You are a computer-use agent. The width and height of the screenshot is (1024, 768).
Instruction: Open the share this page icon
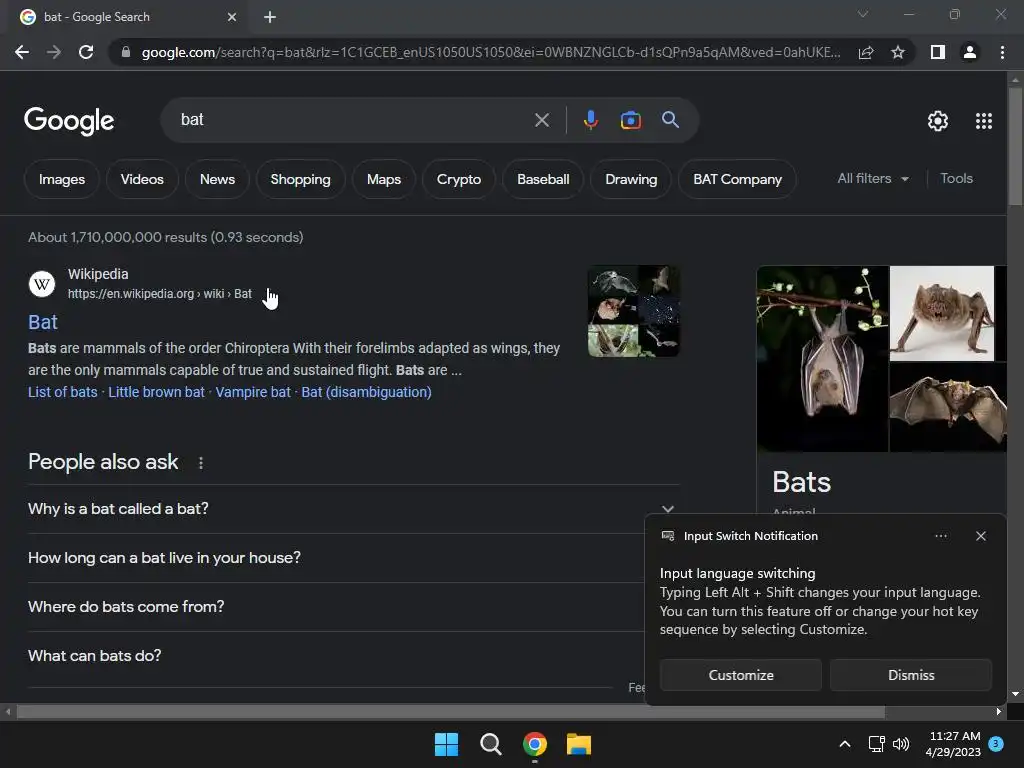pos(866,52)
